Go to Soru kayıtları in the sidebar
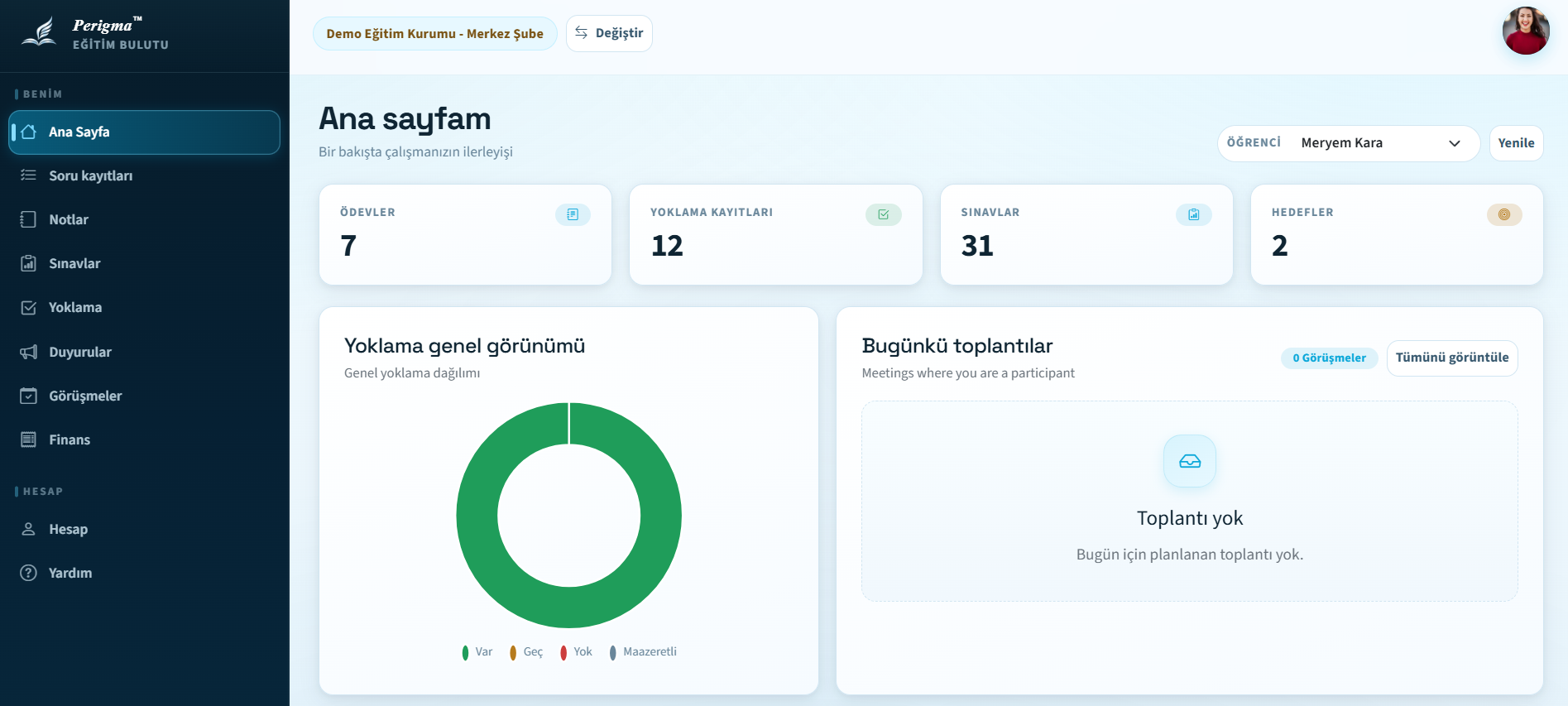1568x706 pixels. (90, 175)
